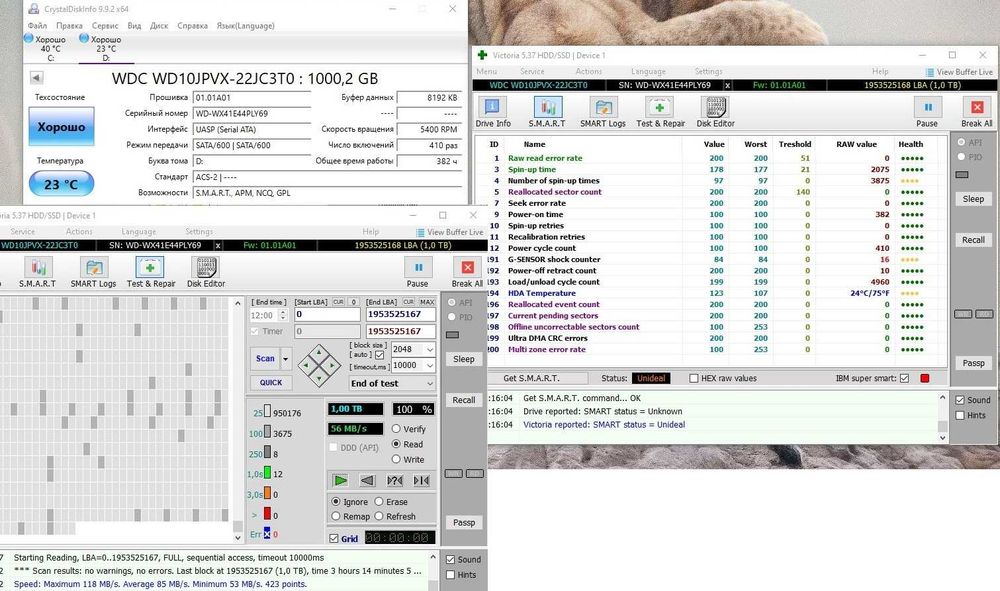Enable Hints checkbox in Victoria SMART-table window
The width and height of the screenshot is (1000, 591).
[x=960, y=415]
